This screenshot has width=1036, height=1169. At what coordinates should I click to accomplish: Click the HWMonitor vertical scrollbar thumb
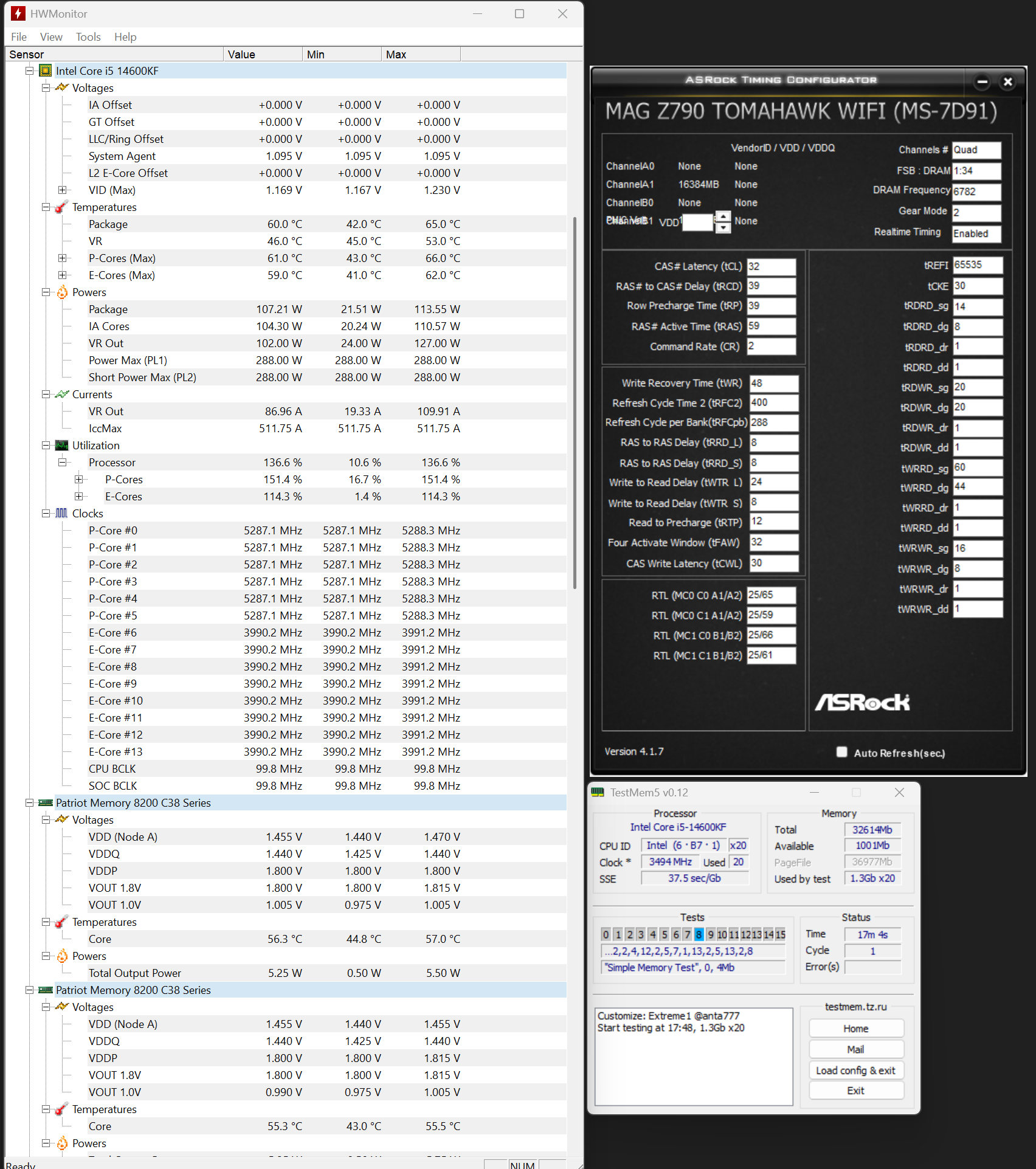tap(575, 402)
